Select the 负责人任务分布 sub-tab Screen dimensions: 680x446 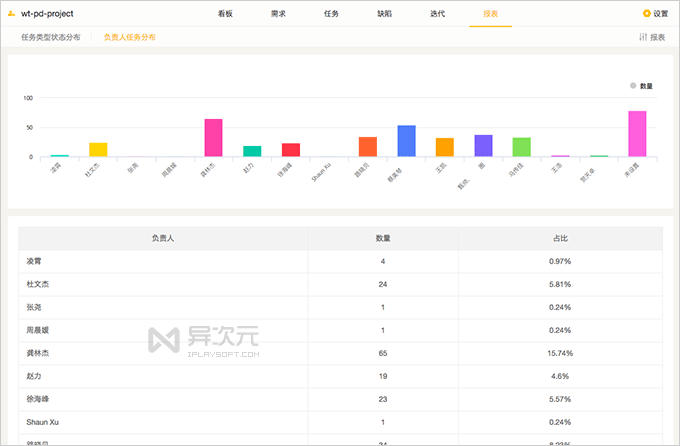(130, 37)
